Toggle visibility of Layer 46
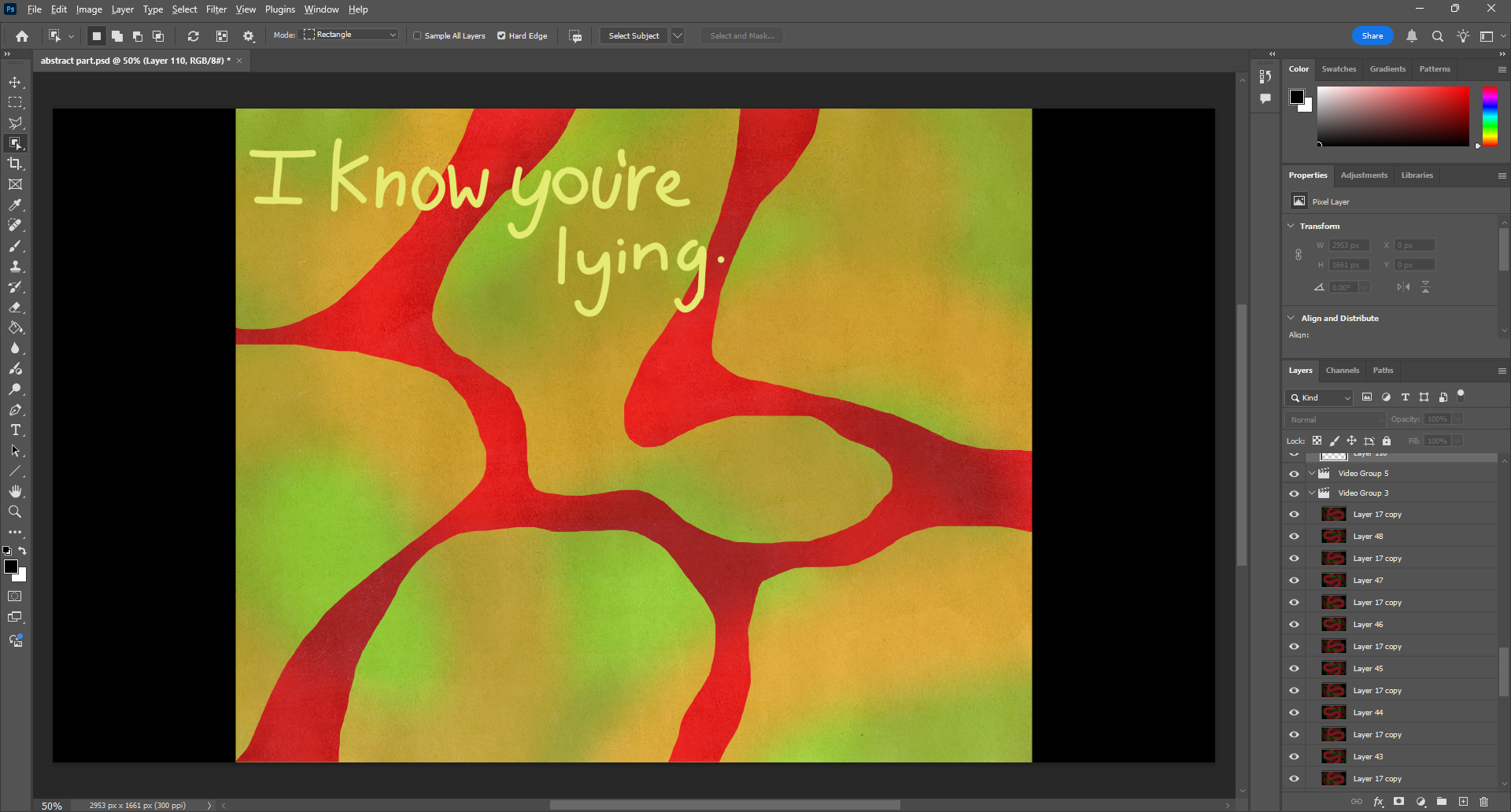The height and width of the screenshot is (812, 1511). pyautogui.click(x=1294, y=625)
